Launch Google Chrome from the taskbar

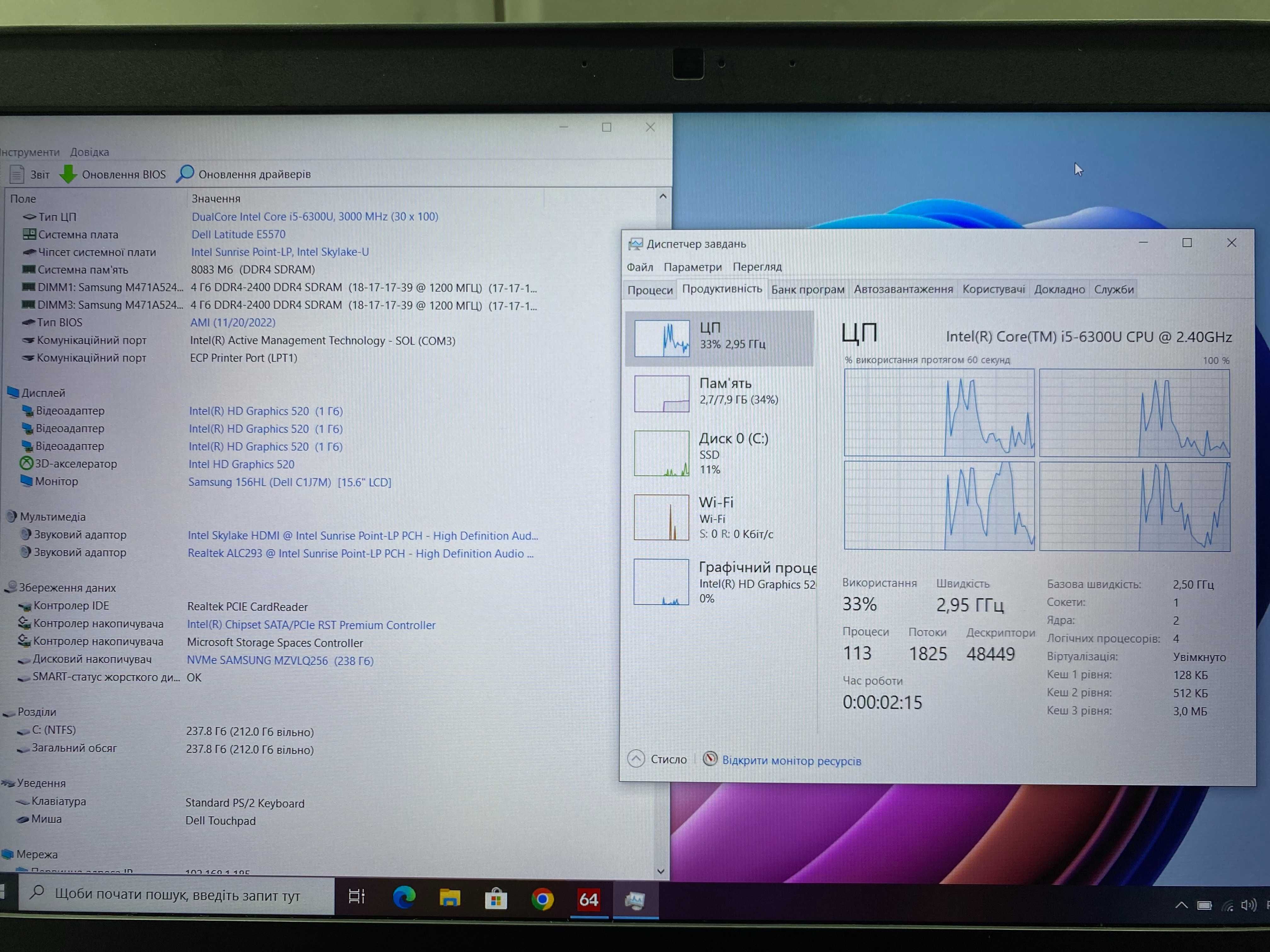pos(542,899)
